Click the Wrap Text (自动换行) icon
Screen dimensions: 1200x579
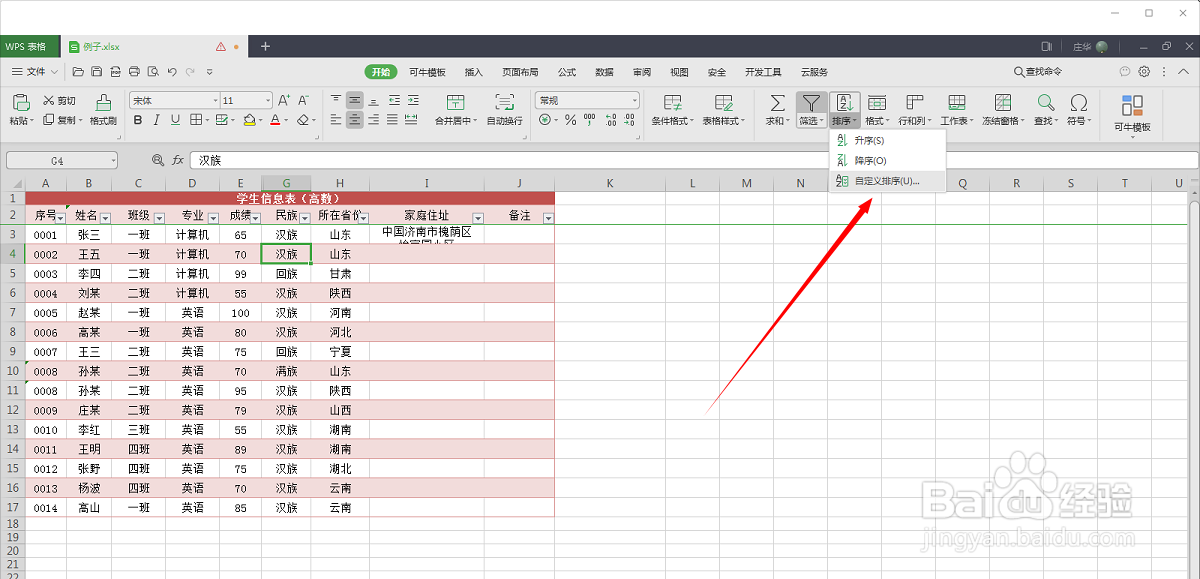point(505,102)
